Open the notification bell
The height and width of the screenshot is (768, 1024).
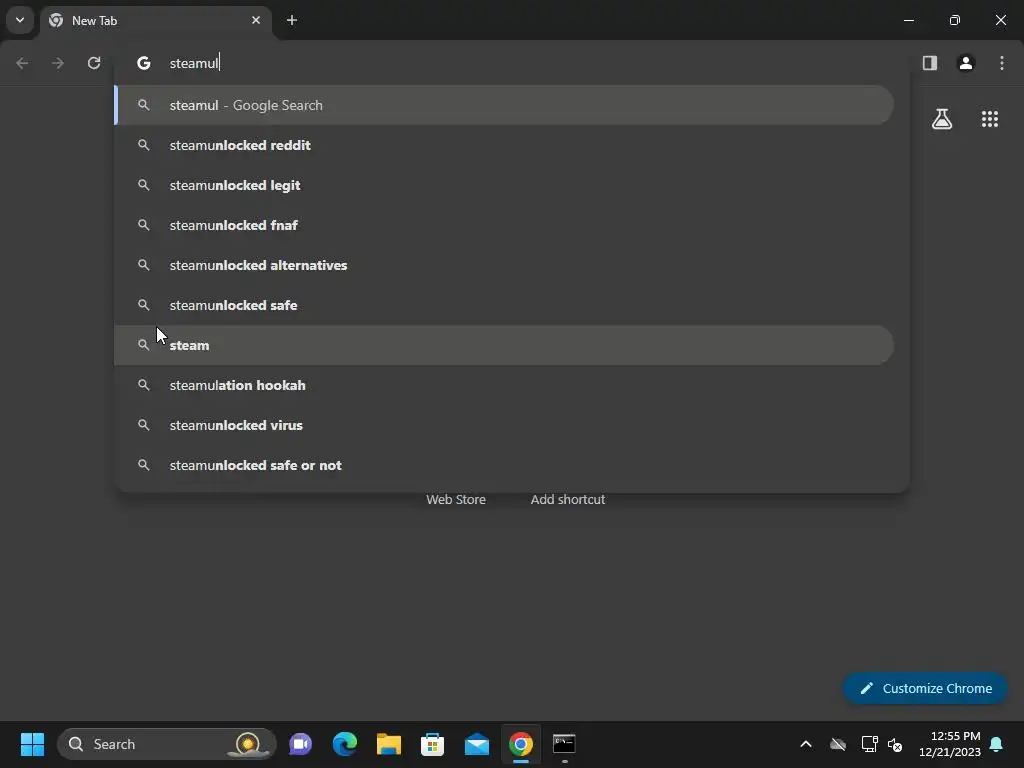tap(997, 744)
